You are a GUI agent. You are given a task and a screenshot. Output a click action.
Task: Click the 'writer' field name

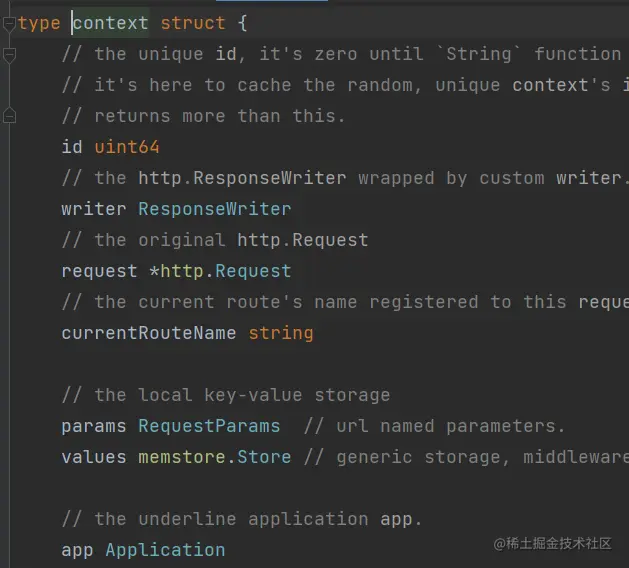point(94,209)
